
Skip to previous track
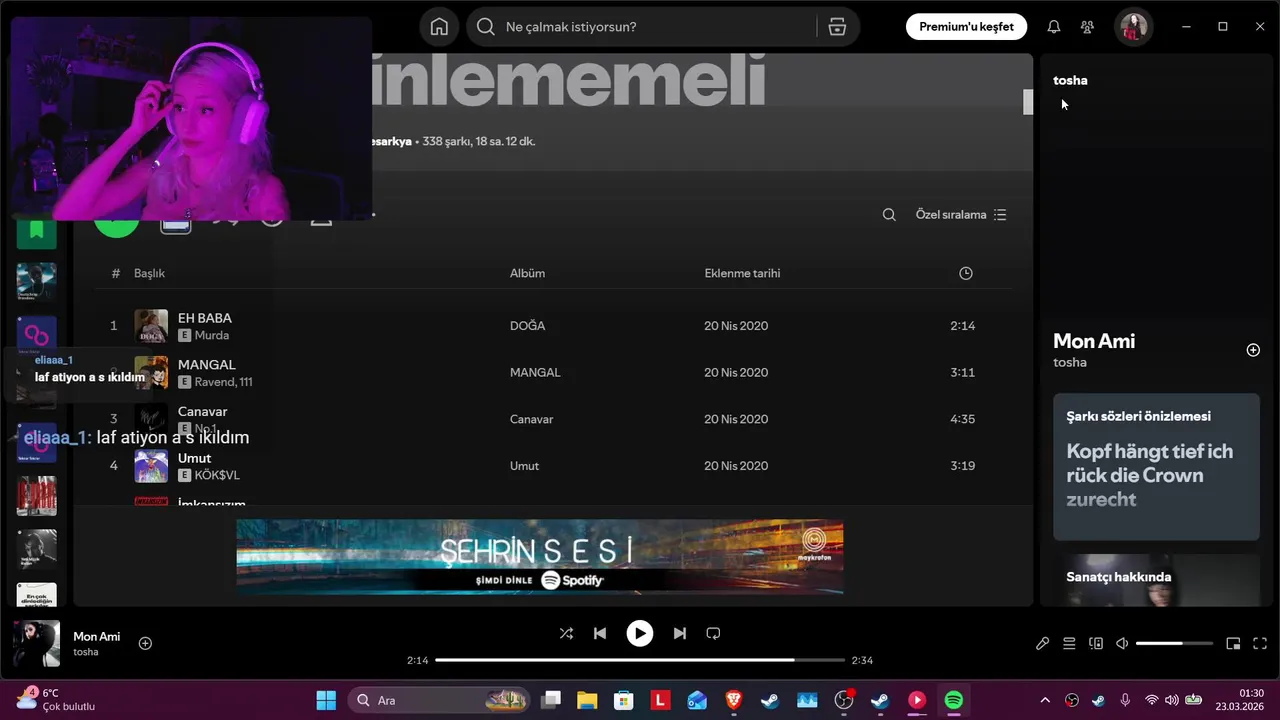point(600,633)
